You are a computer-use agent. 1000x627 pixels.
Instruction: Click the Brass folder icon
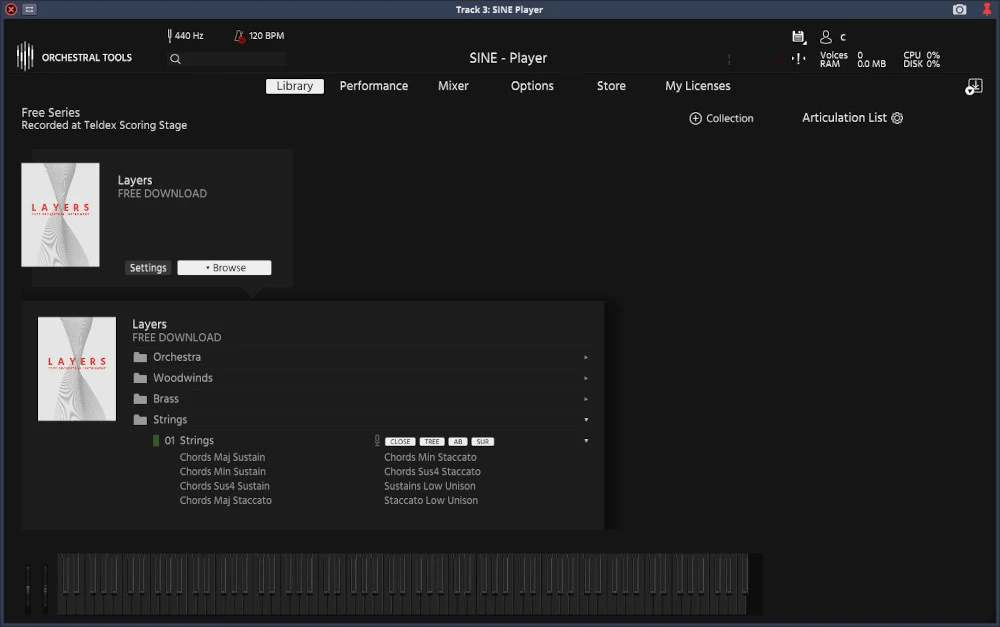pyautogui.click(x=140, y=399)
